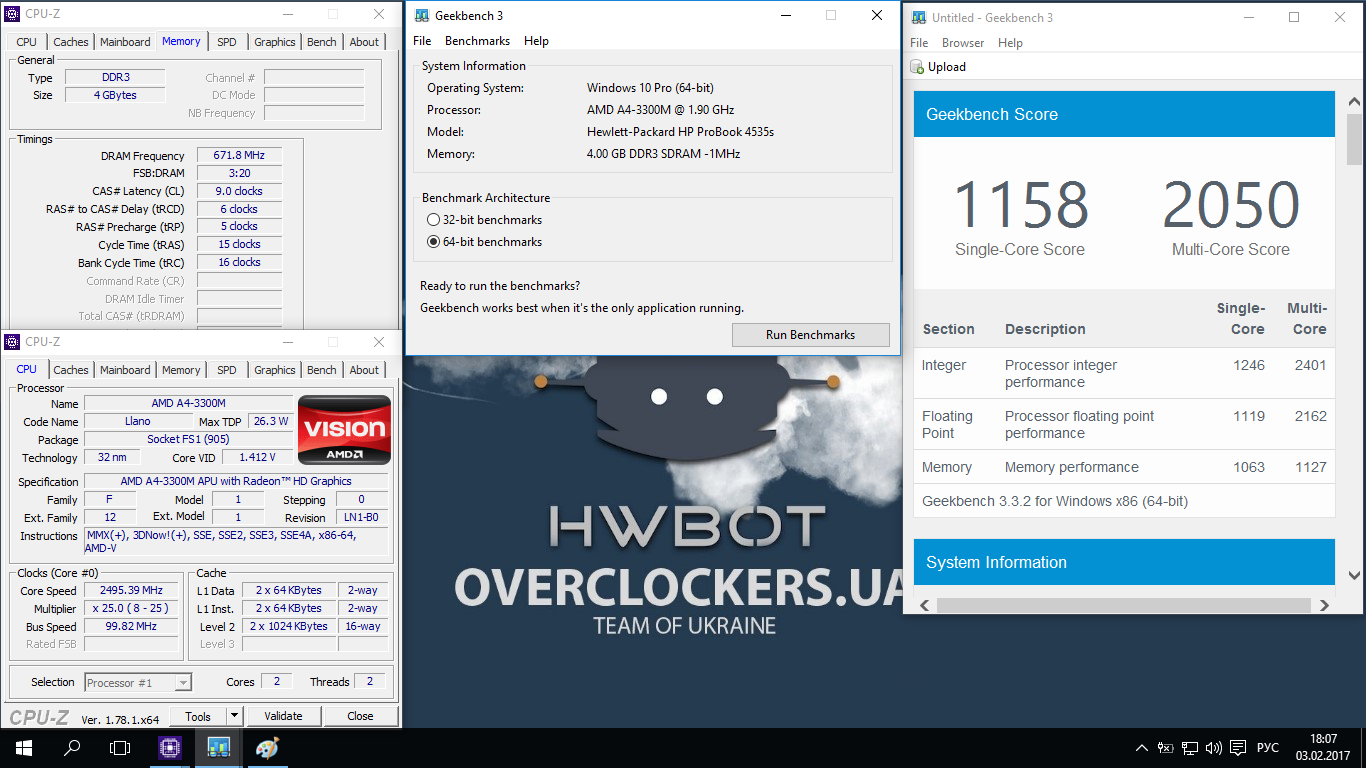Expand the Tools button dropdown arrow
This screenshot has width=1366, height=768.
click(234, 716)
